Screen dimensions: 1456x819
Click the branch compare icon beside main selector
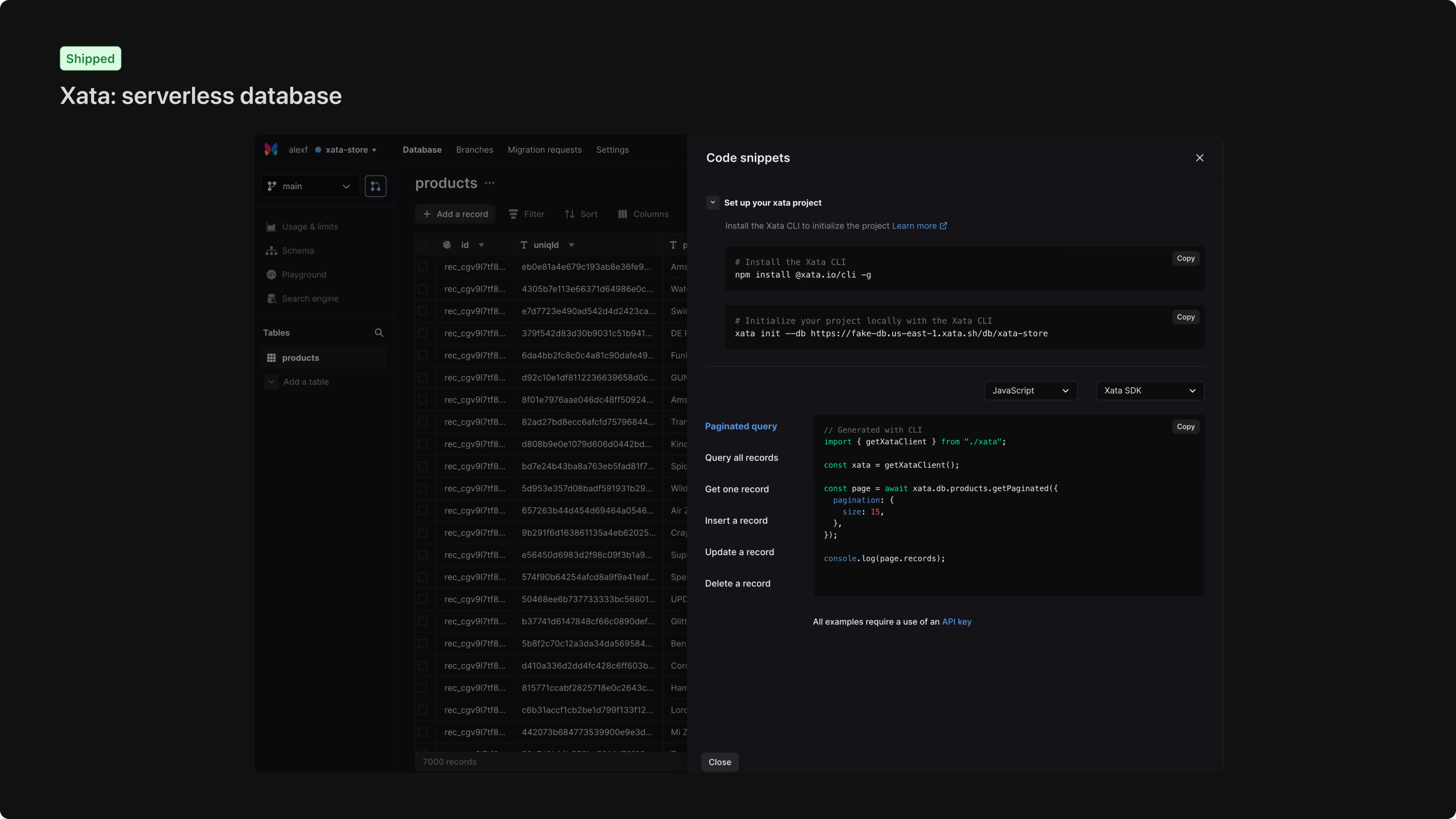click(376, 186)
